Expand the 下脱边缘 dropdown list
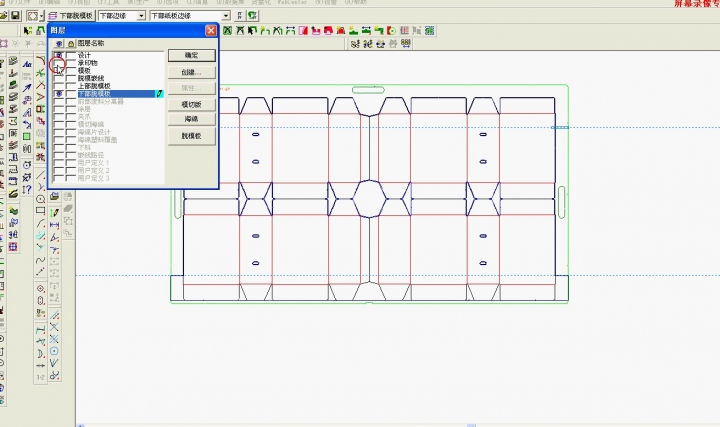Screen dimensions: 720x427 141,16
